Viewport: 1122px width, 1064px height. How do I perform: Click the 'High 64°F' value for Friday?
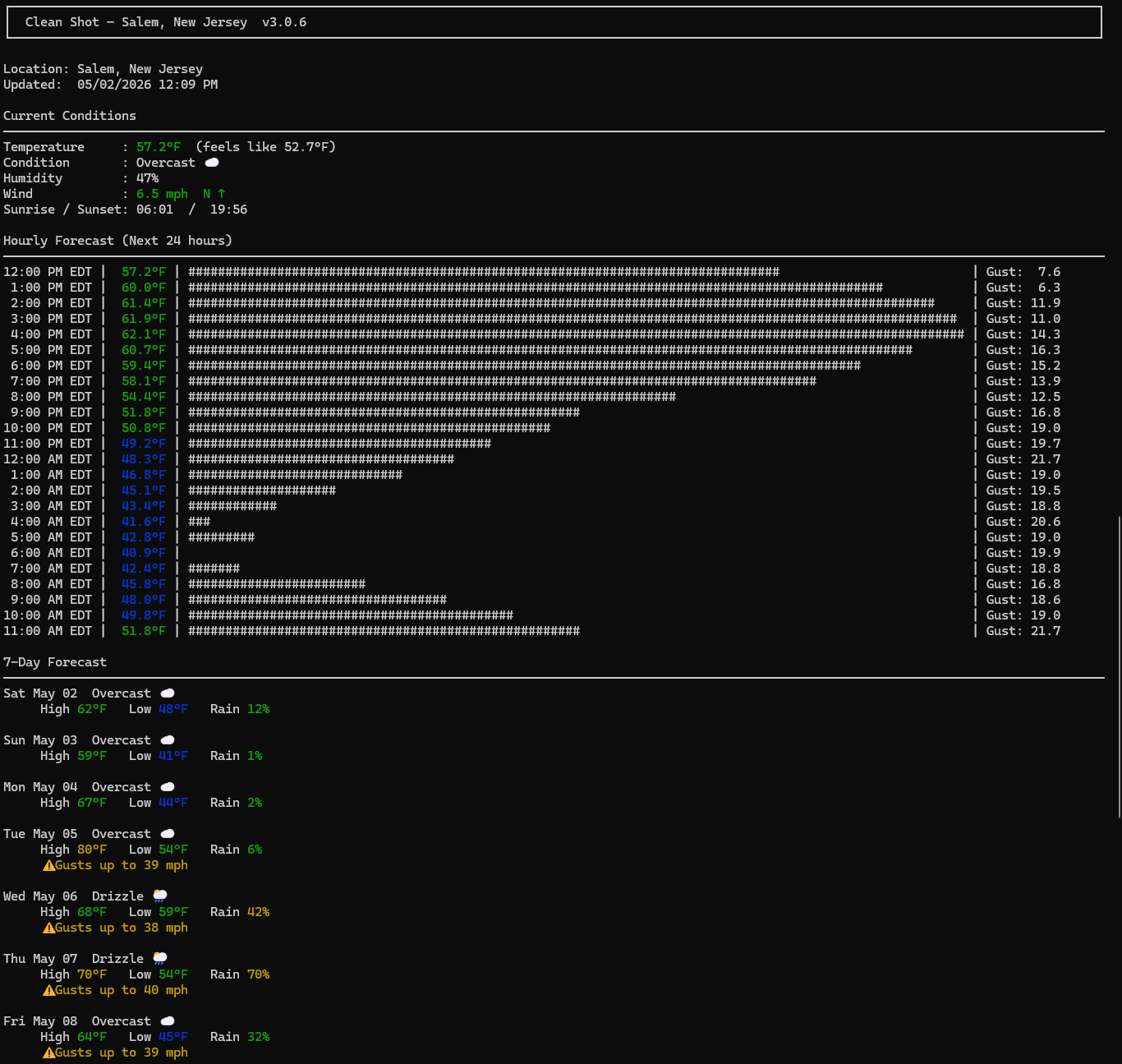pyautogui.click(x=74, y=1037)
